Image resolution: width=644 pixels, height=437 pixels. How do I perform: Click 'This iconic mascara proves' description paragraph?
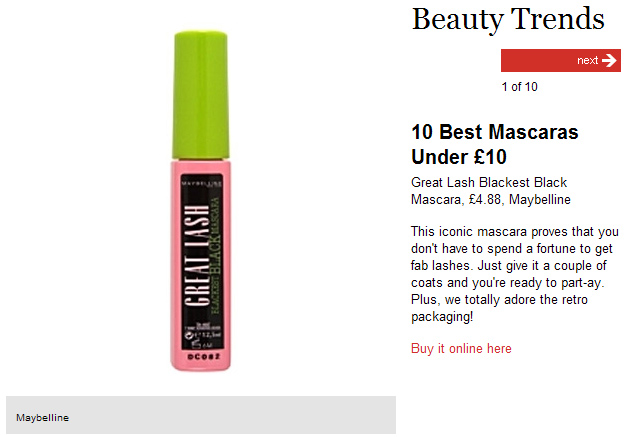pyautogui.click(x=514, y=274)
